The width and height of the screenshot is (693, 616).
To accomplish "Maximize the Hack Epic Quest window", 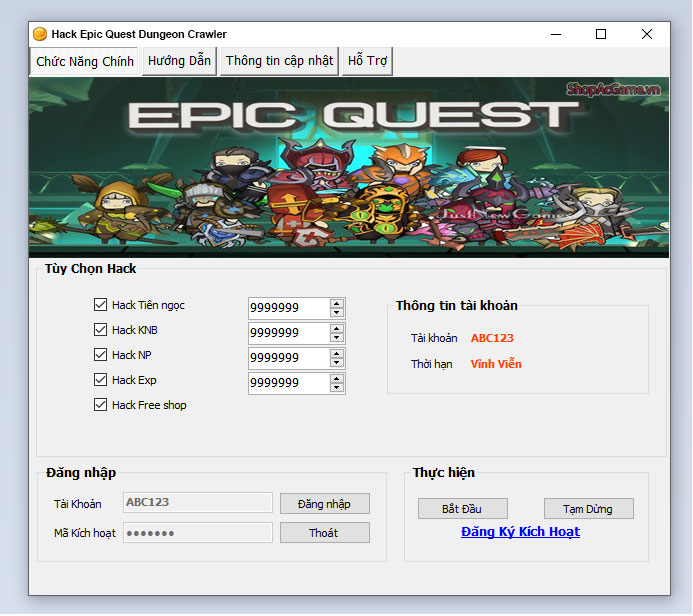I will tap(601, 34).
